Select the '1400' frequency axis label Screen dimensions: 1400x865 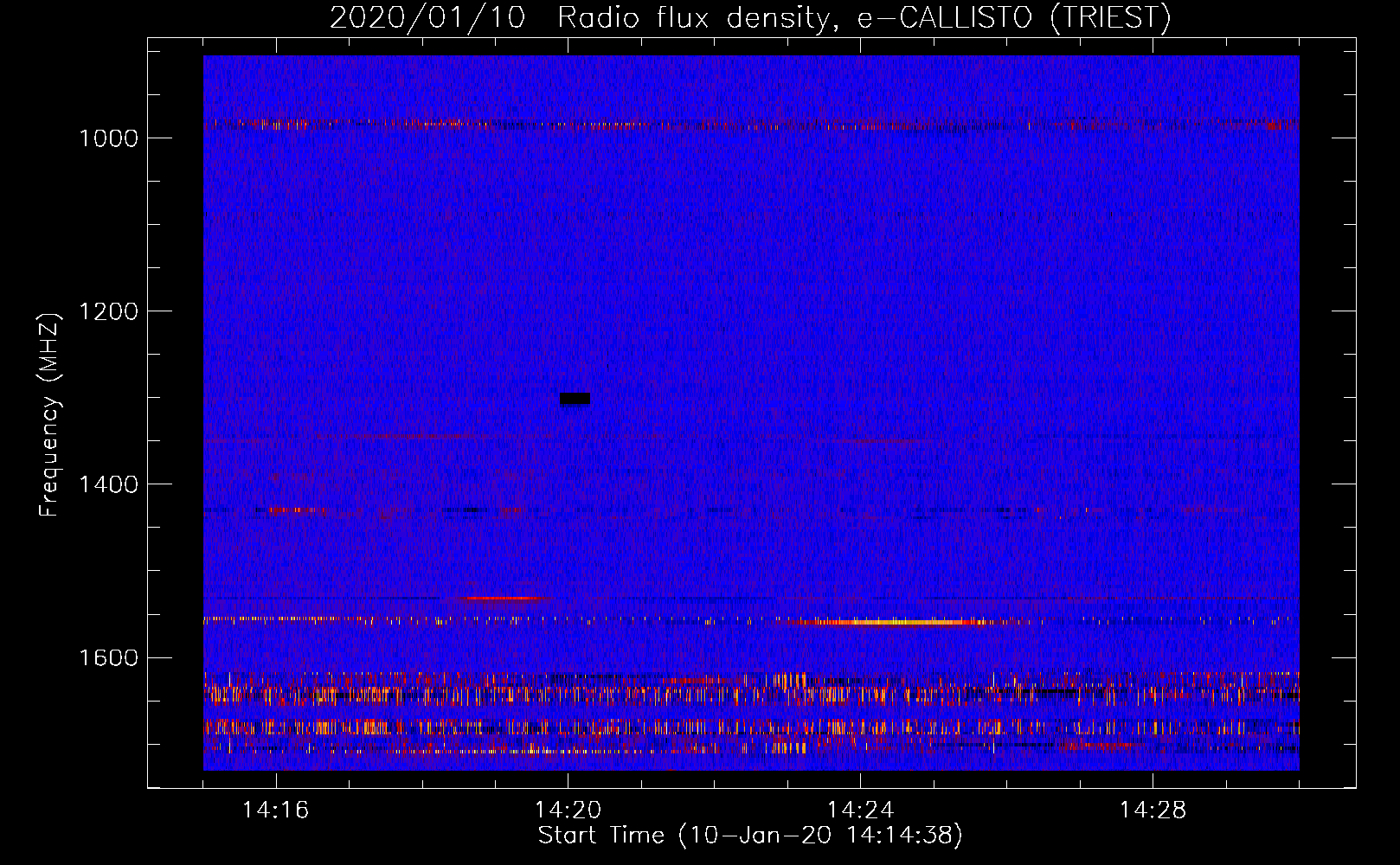click(x=108, y=484)
